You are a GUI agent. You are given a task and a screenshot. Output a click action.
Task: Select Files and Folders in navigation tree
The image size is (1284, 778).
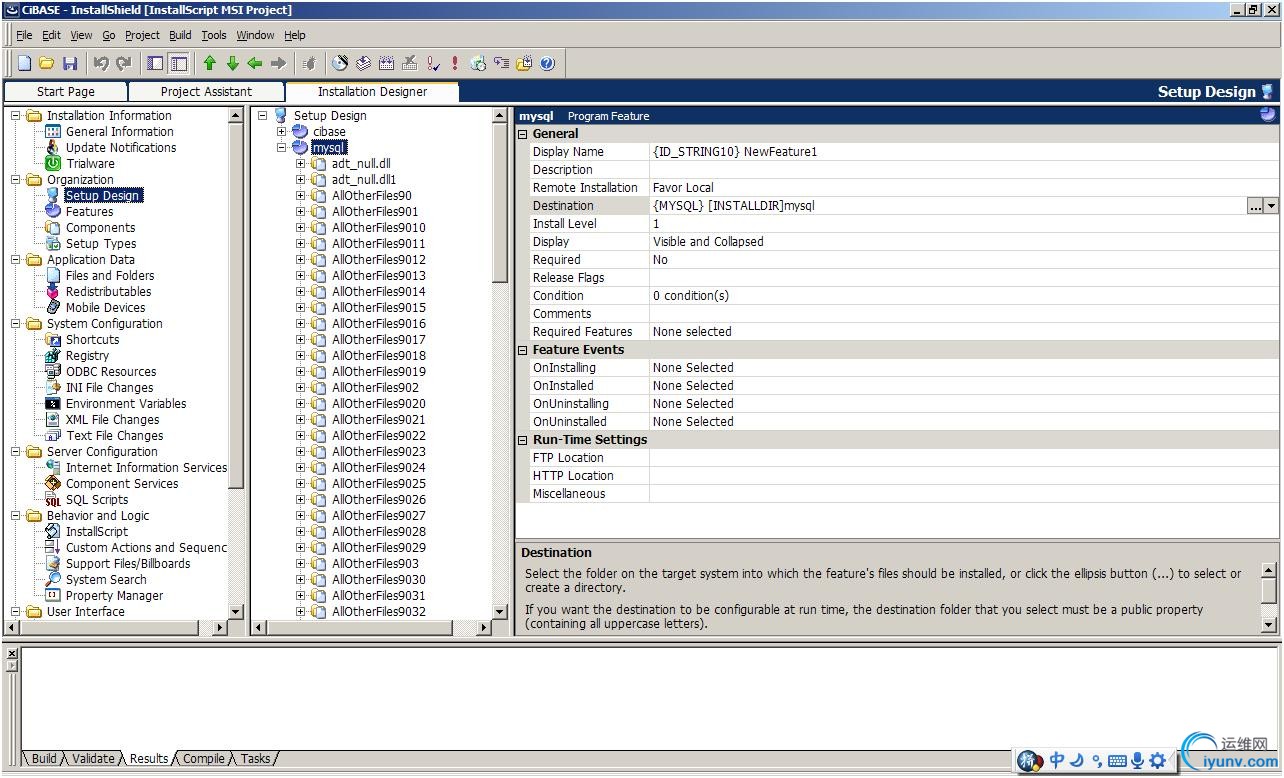[x=110, y=276]
